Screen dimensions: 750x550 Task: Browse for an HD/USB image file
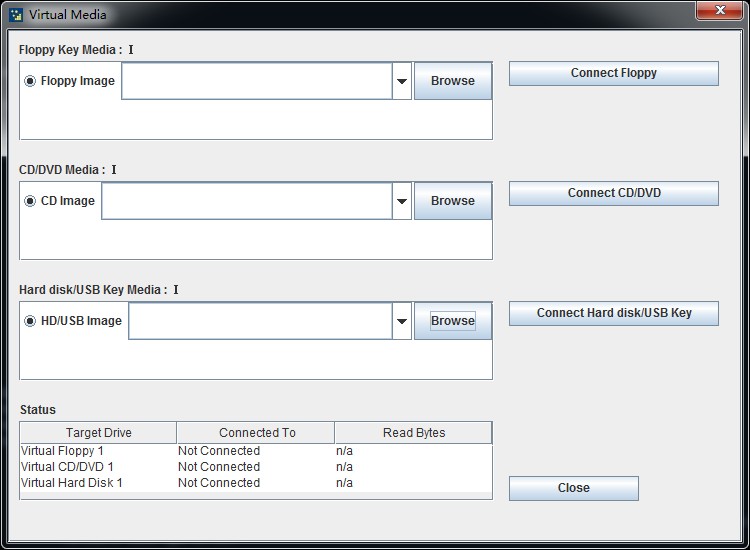[453, 321]
